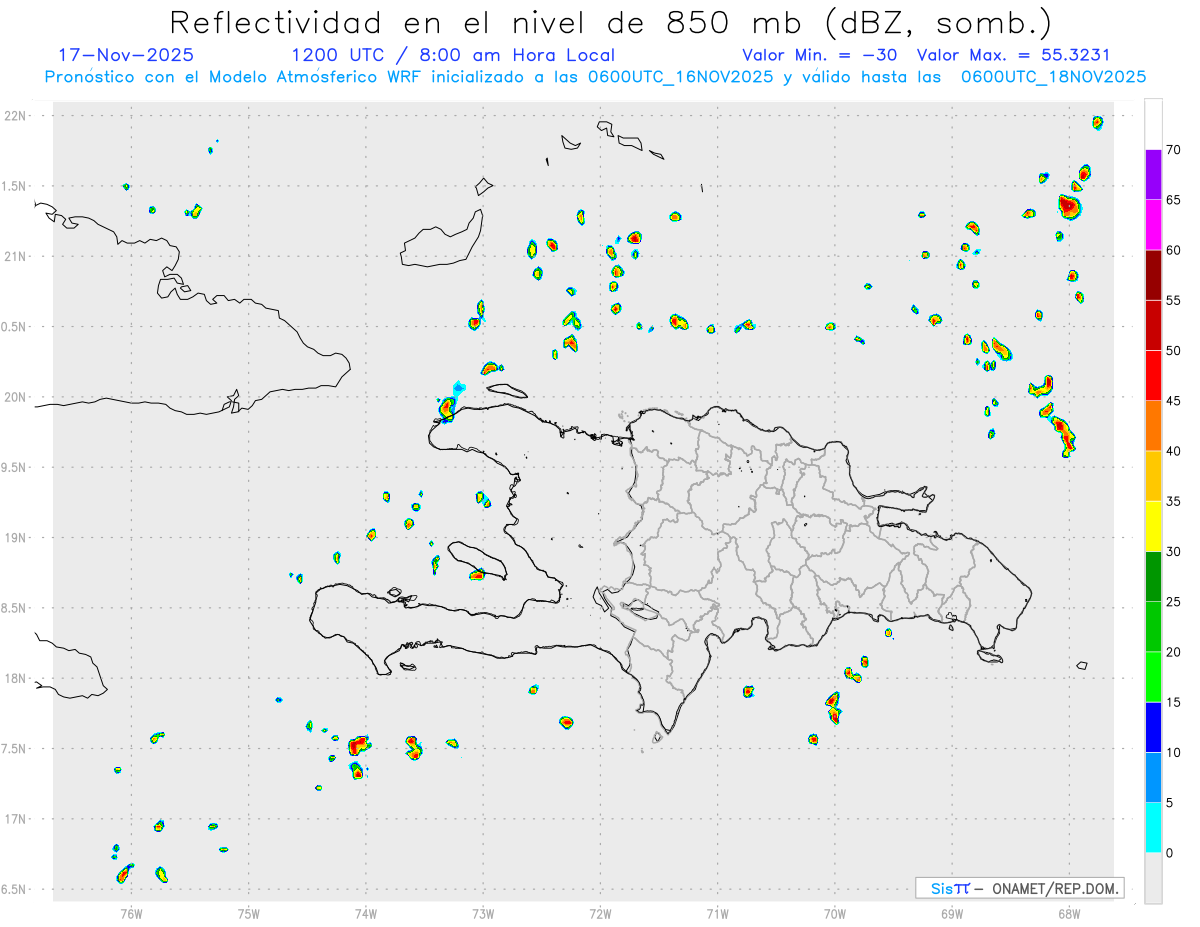Image resolution: width=1200 pixels, height=927 pixels.
Task: Click the '74W' longitude axis label
Action: pyautogui.click(x=366, y=913)
